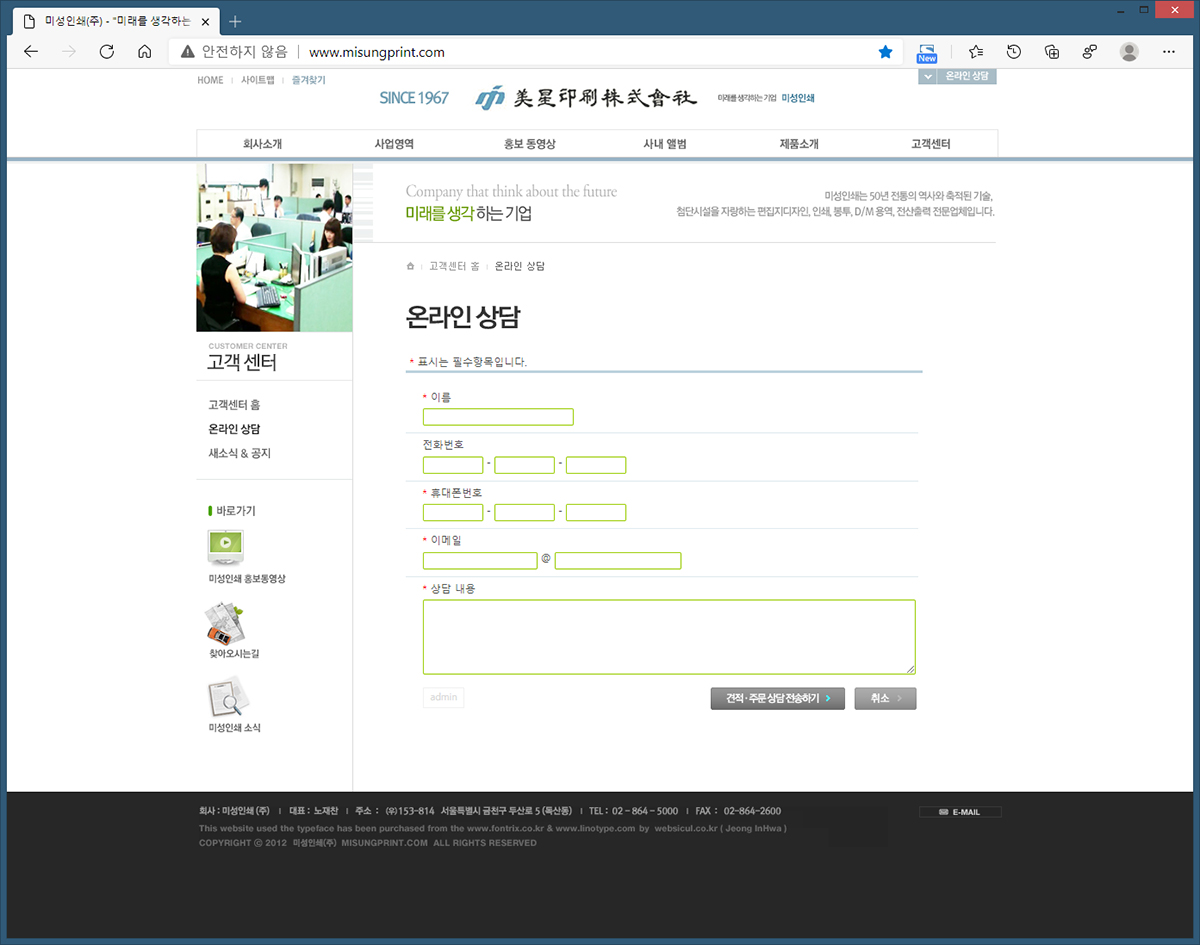
Task: Click the 상담 내용 text area
Action: 668,637
